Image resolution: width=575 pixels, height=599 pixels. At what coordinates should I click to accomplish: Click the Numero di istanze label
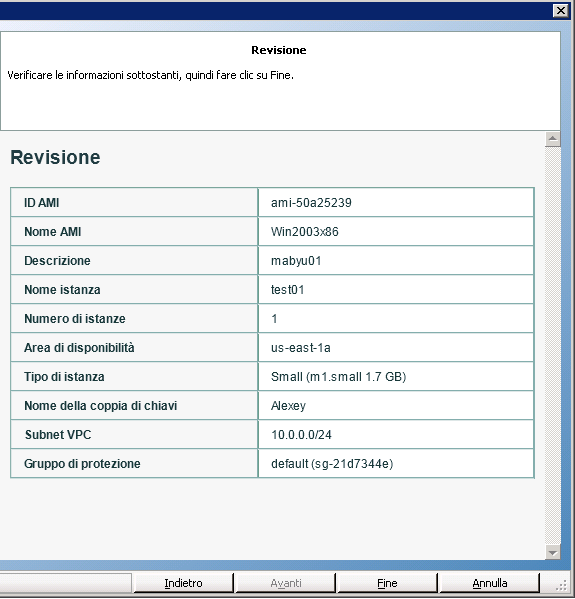tap(75, 319)
